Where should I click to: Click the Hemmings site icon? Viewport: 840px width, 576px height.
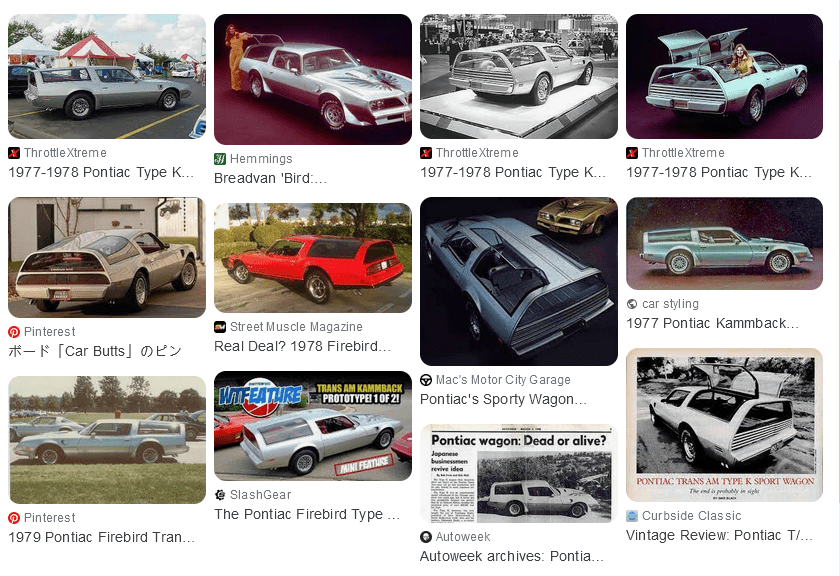(x=221, y=158)
